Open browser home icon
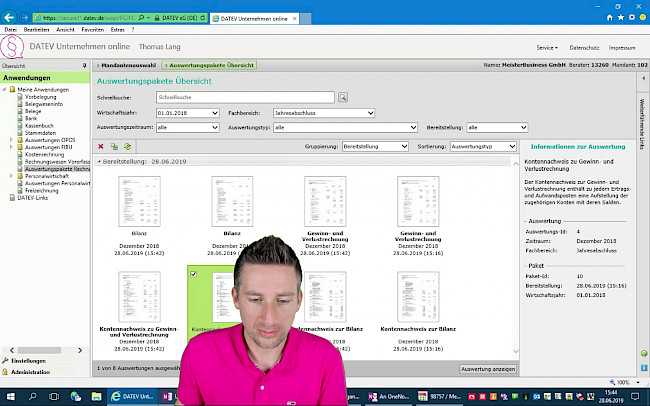The width and height of the screenshot is (650, 406). [611, 18]
